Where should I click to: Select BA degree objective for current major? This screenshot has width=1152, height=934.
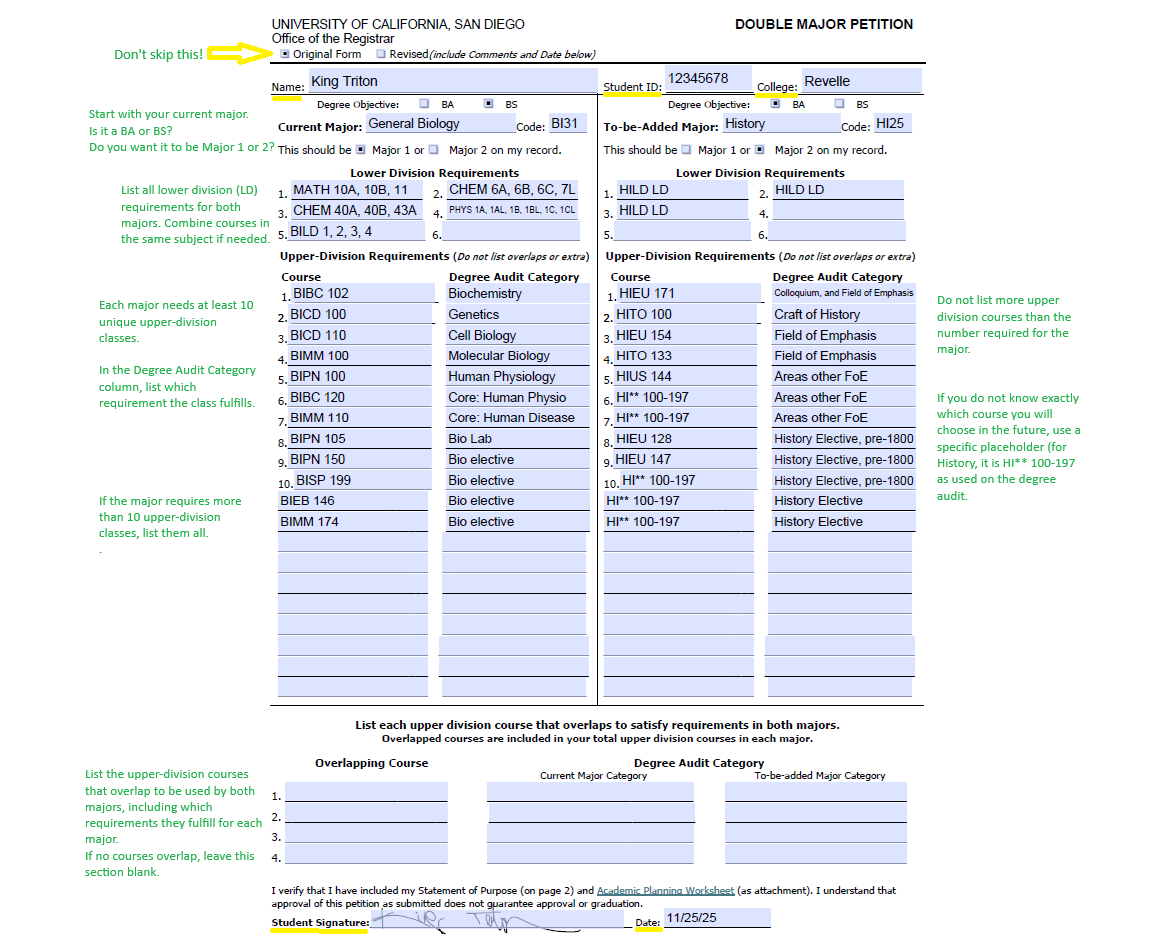point(422,104)
